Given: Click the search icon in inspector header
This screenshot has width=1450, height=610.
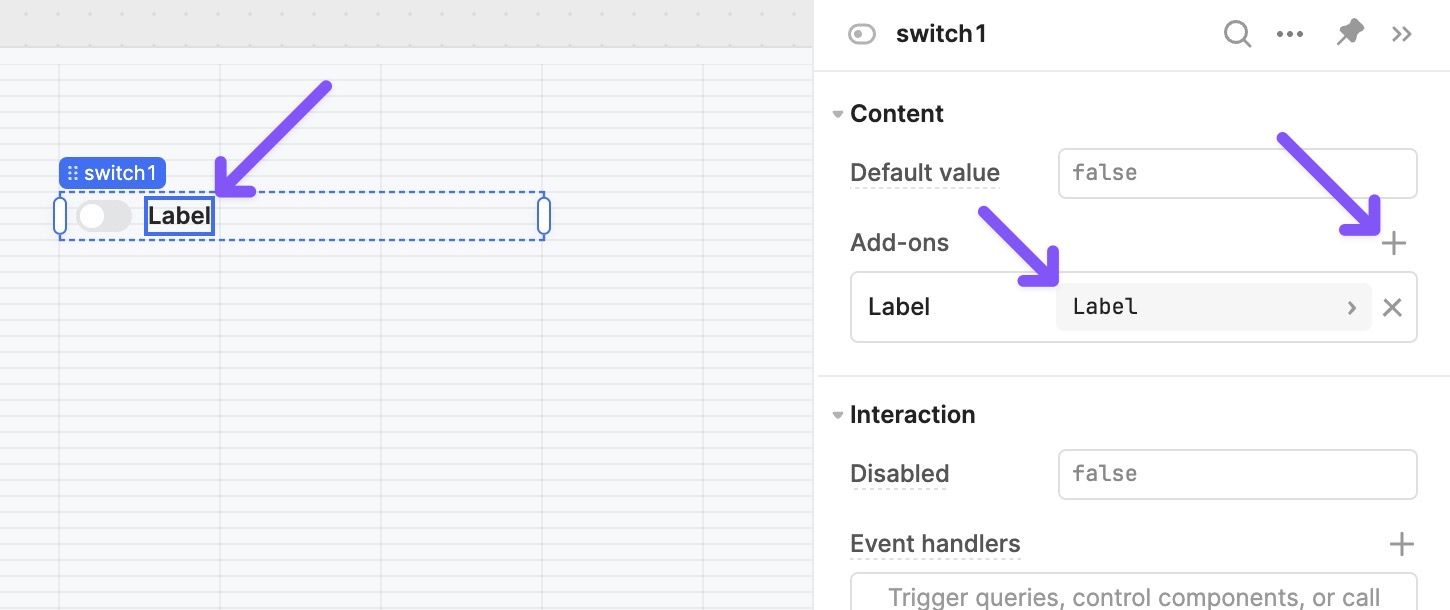Looking at the screenshot, I should tap(1238, 34).
